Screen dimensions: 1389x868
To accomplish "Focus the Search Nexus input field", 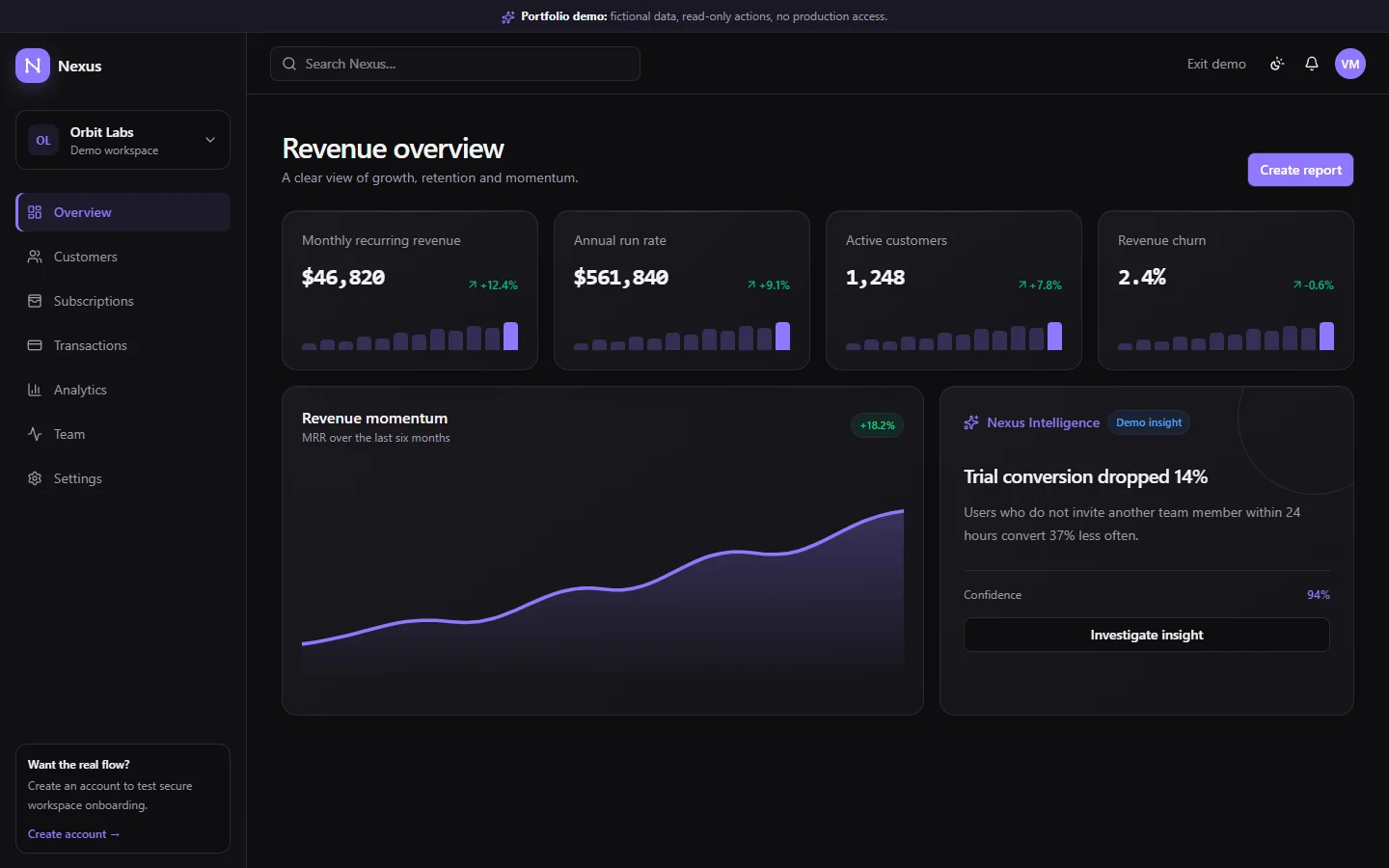I will point(455,64).
